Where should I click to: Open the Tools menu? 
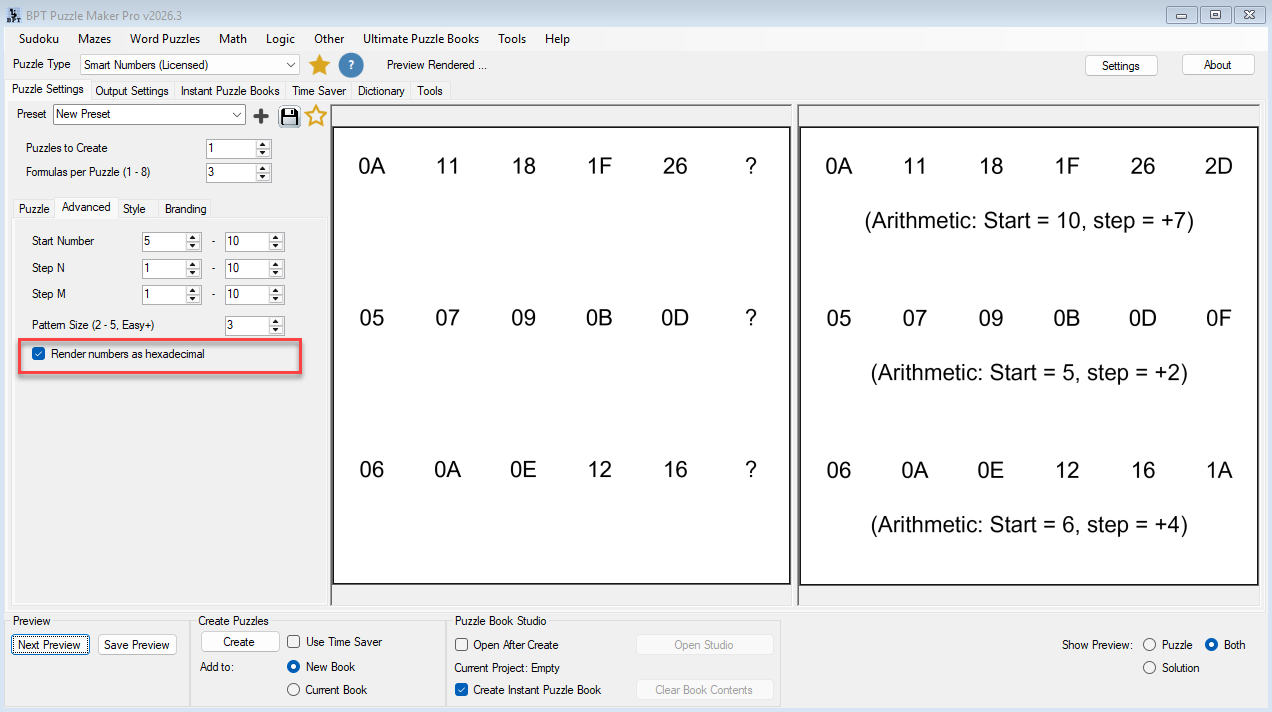point(512,39)
